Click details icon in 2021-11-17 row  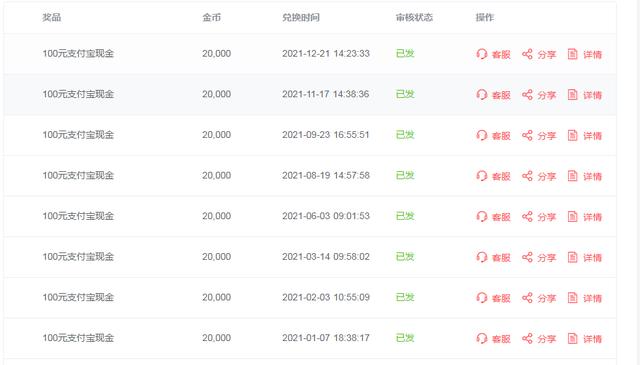(x=573, y=95)
